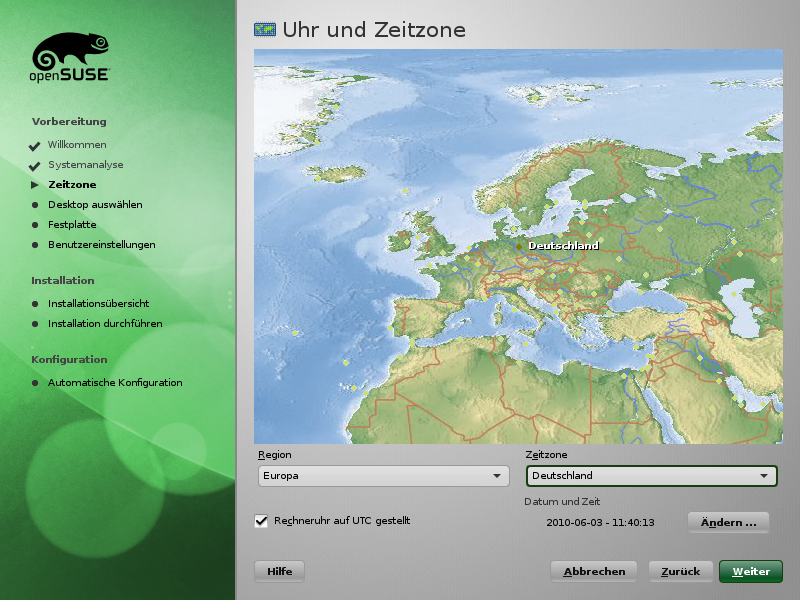The width and height of the screenshot is (800, 600).
Task: Click the bullet icon next to Festplatte
Action: coord(36,225)
